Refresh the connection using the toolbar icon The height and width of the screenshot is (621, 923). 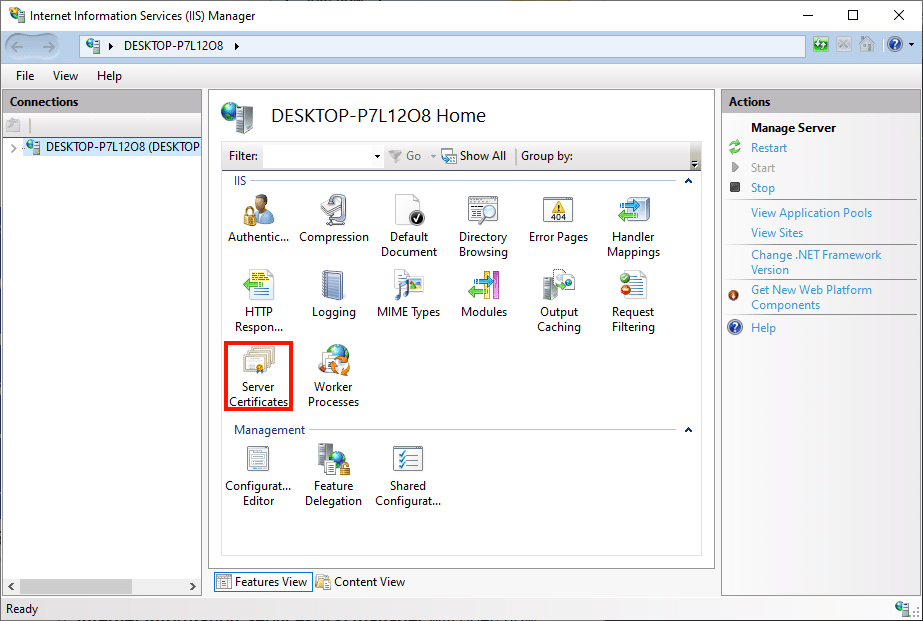[820, 44]
